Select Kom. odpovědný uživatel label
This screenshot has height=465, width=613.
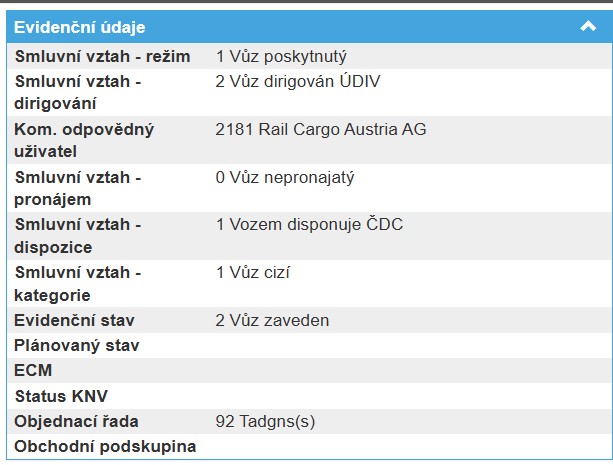click(84, 140)
